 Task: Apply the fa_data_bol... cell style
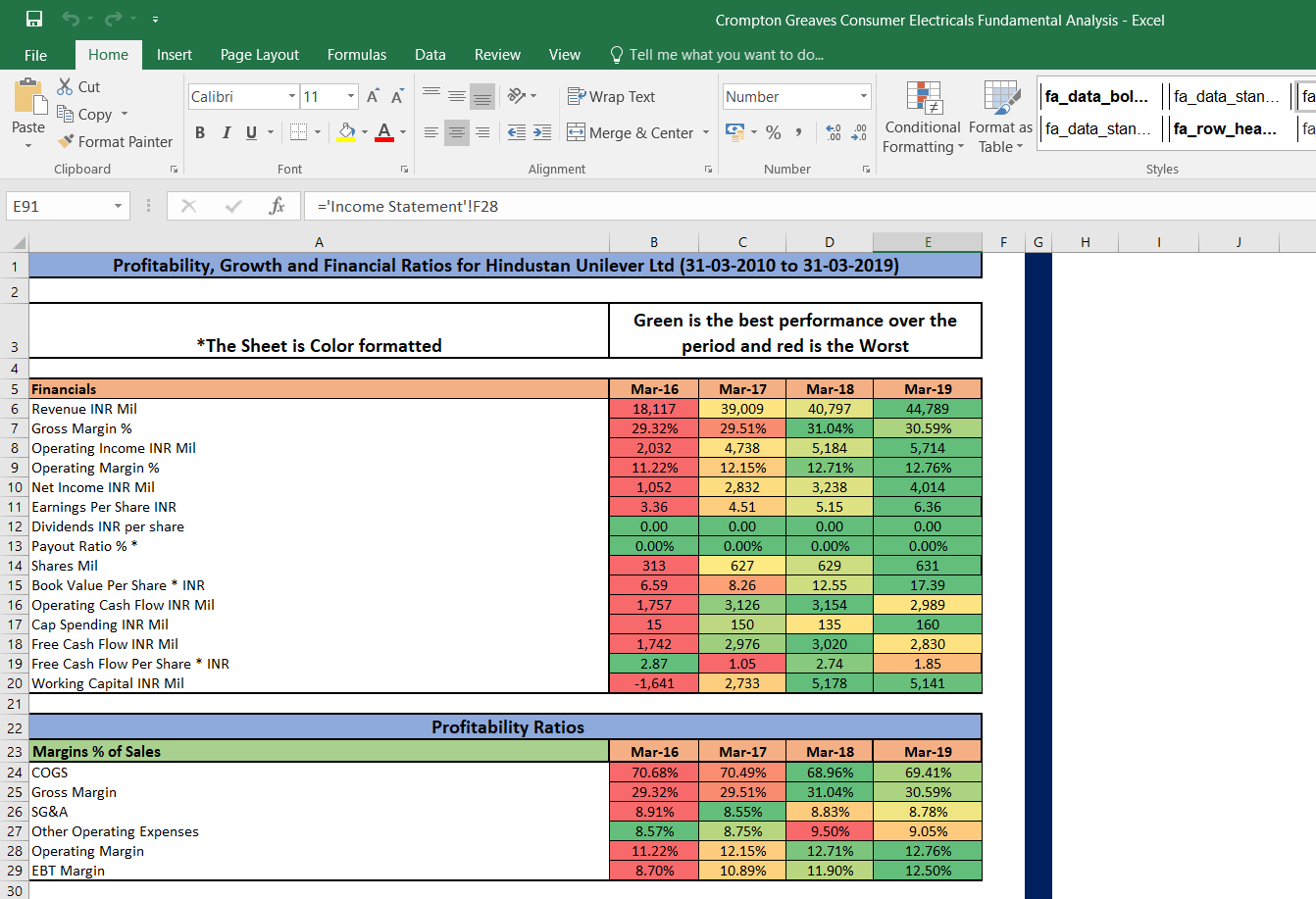[x=1097, y=96]
